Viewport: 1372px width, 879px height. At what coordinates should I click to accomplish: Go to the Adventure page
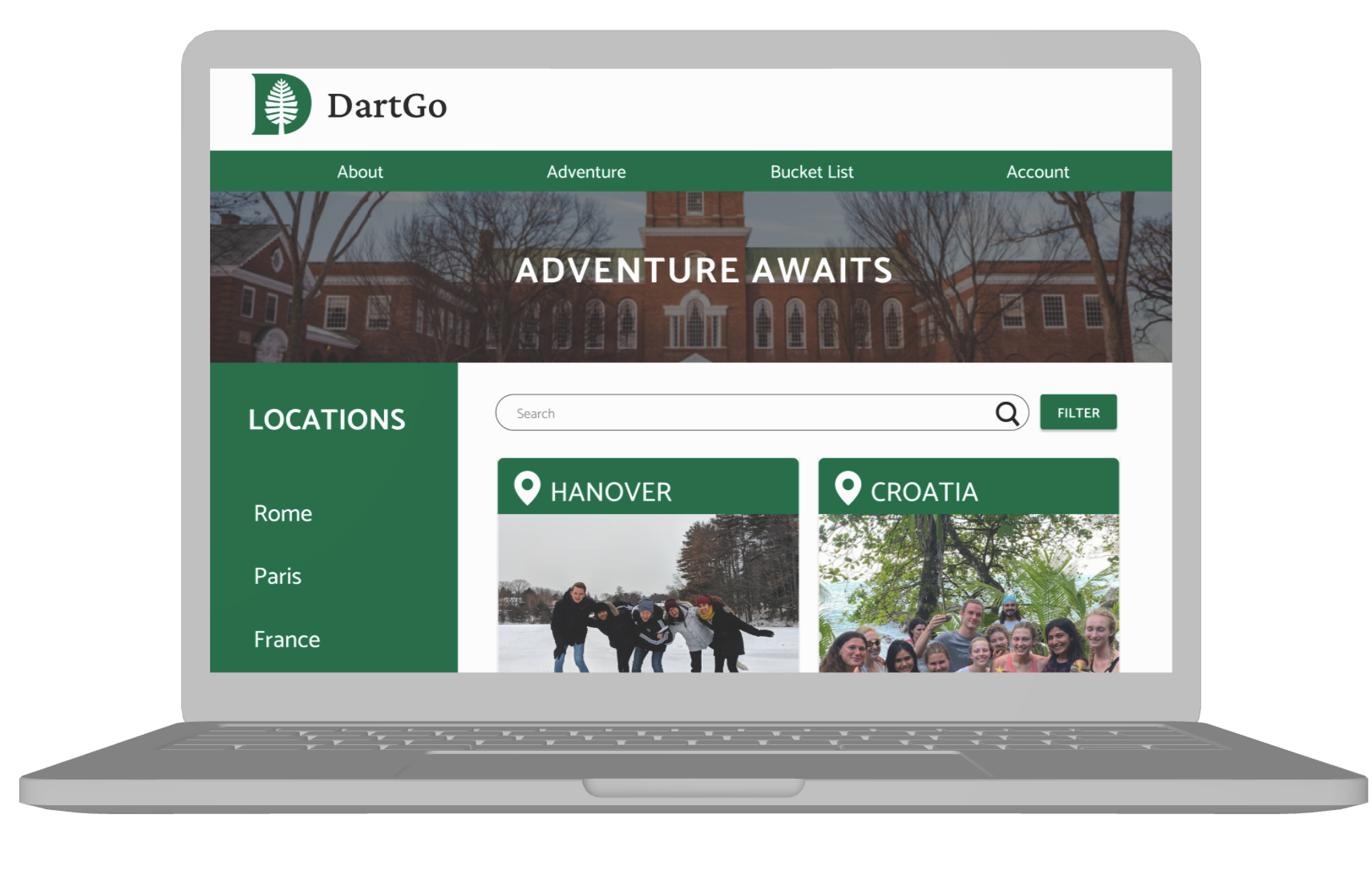pos(586,172)
